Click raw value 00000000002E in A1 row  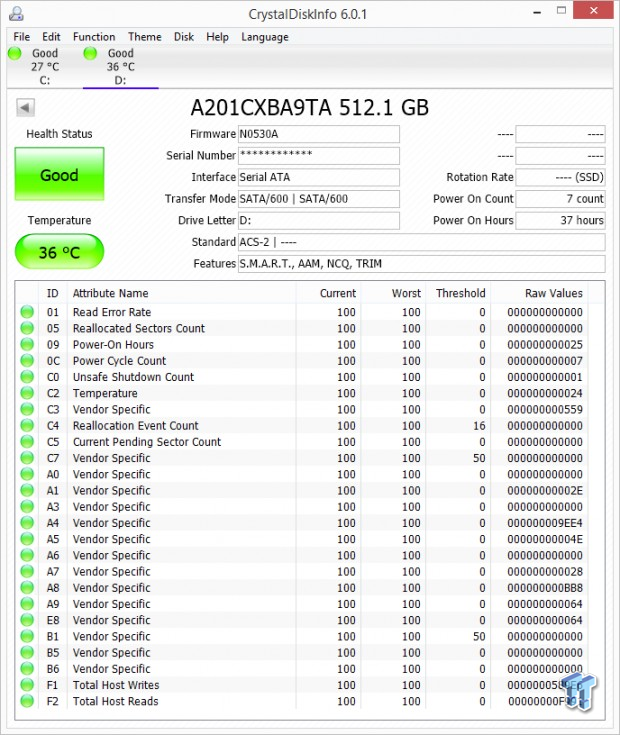click(x=545, y=491)
